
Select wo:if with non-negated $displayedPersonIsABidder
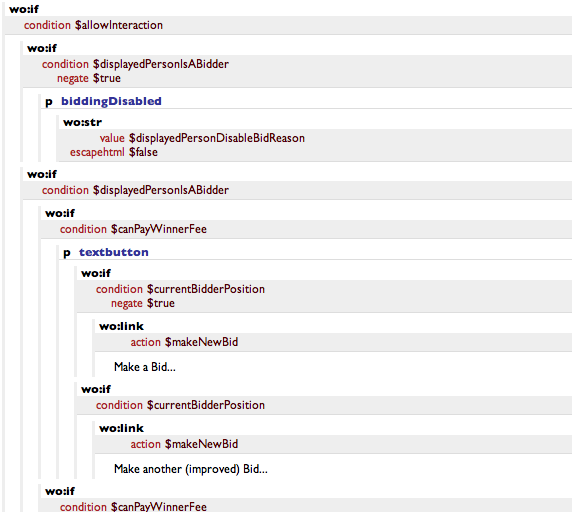pos(42,174)
